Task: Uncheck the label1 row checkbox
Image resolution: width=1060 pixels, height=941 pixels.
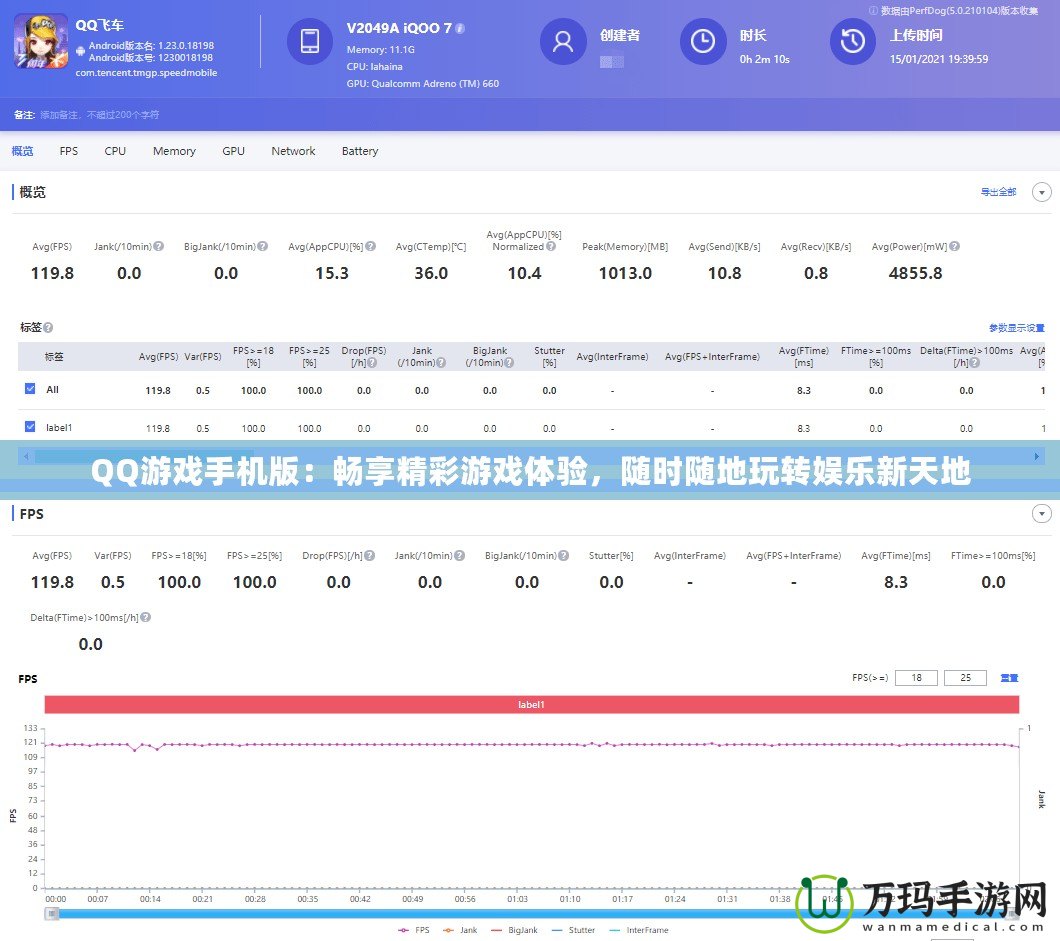Action: point(30,427)
